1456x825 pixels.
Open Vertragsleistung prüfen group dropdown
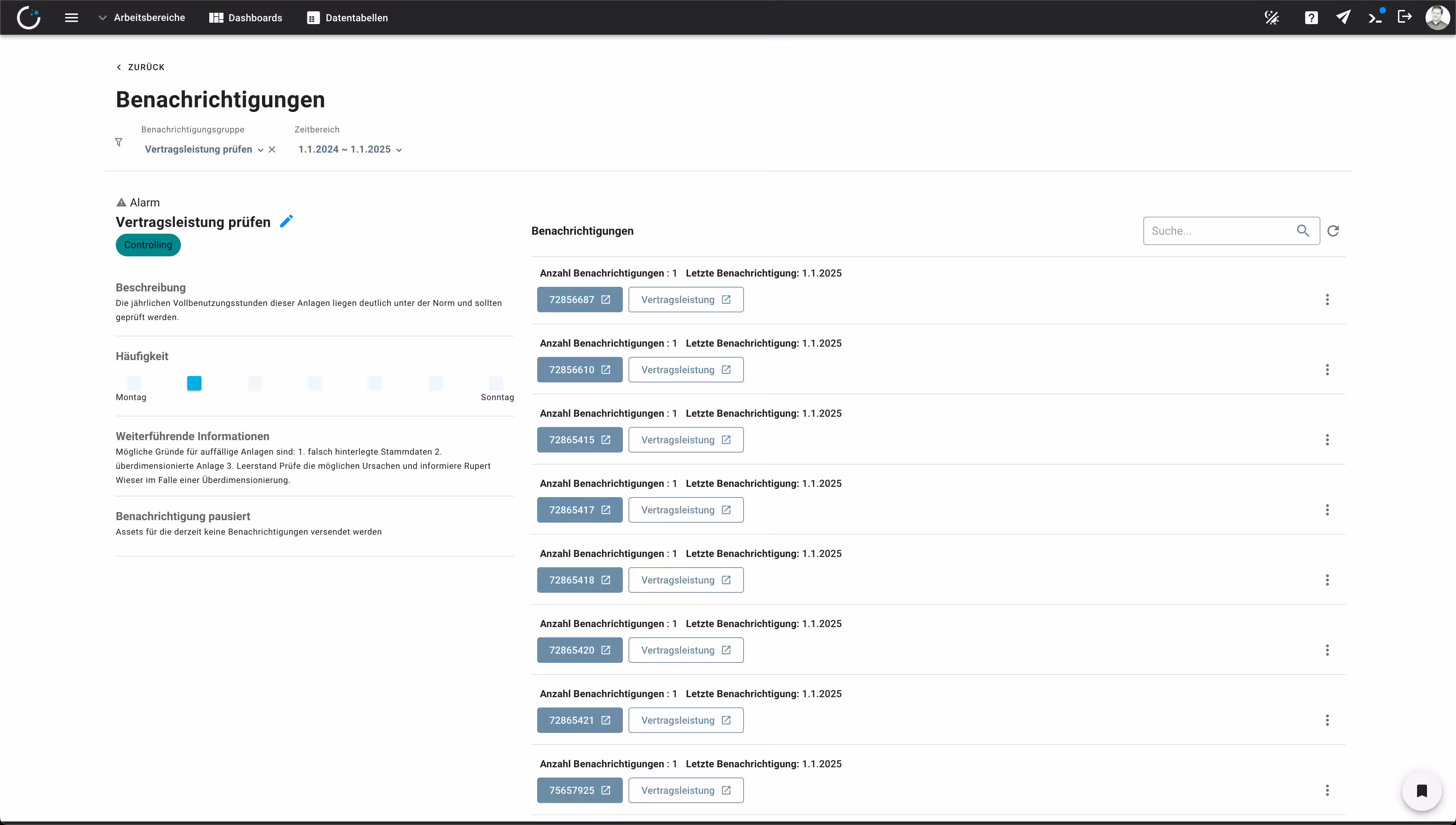204,149
